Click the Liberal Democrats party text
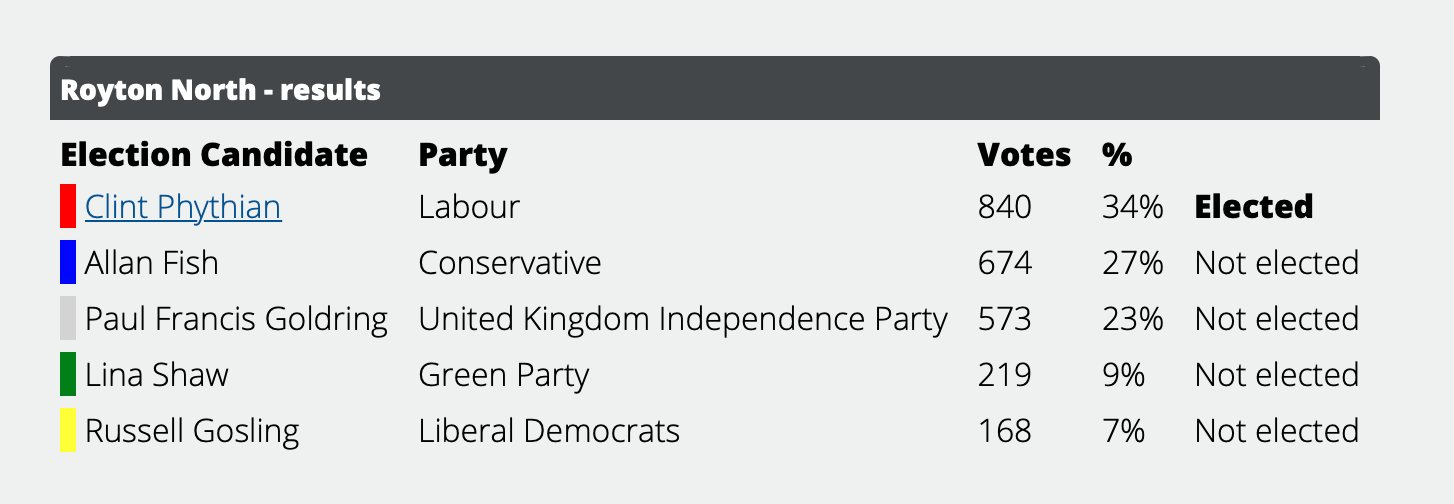Image resolution: width=1454 pixels, height=504 pixels. point(548,431)
